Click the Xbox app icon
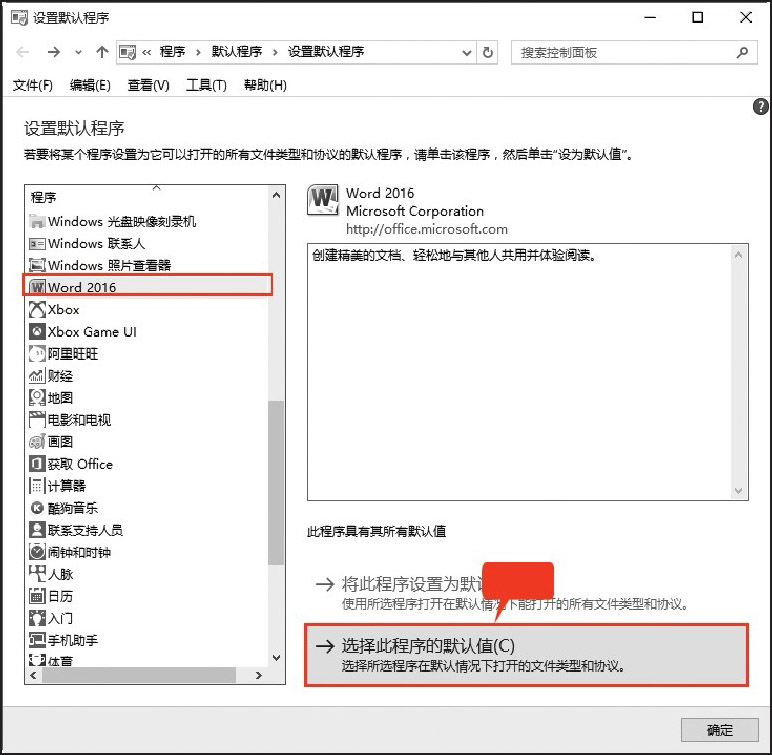The width and height of the screenshot is (772, 755). pos(37,310)
